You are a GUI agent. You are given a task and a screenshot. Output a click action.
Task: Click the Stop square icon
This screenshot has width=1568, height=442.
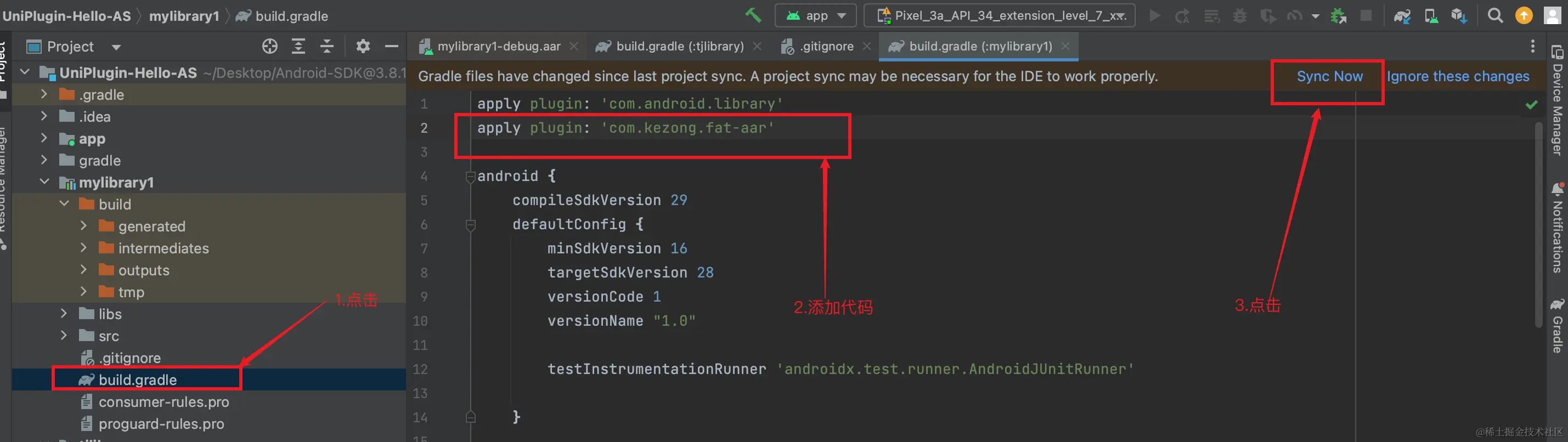1367,16
